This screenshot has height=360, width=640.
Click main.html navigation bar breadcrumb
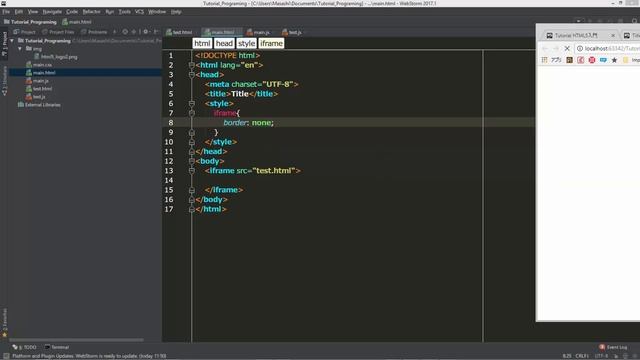click(x=77, y=22)
